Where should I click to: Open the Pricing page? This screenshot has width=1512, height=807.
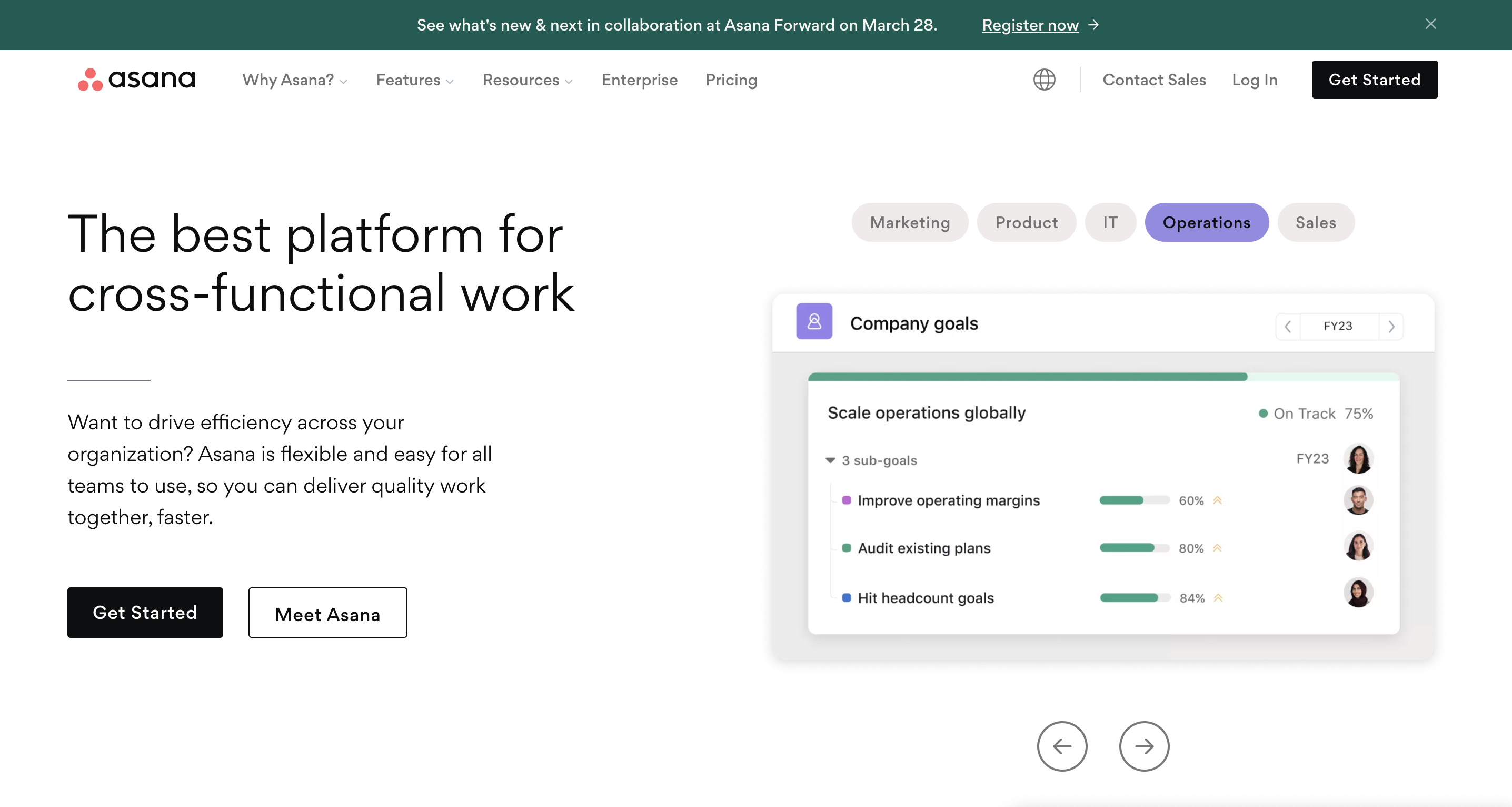pos(731,80)
